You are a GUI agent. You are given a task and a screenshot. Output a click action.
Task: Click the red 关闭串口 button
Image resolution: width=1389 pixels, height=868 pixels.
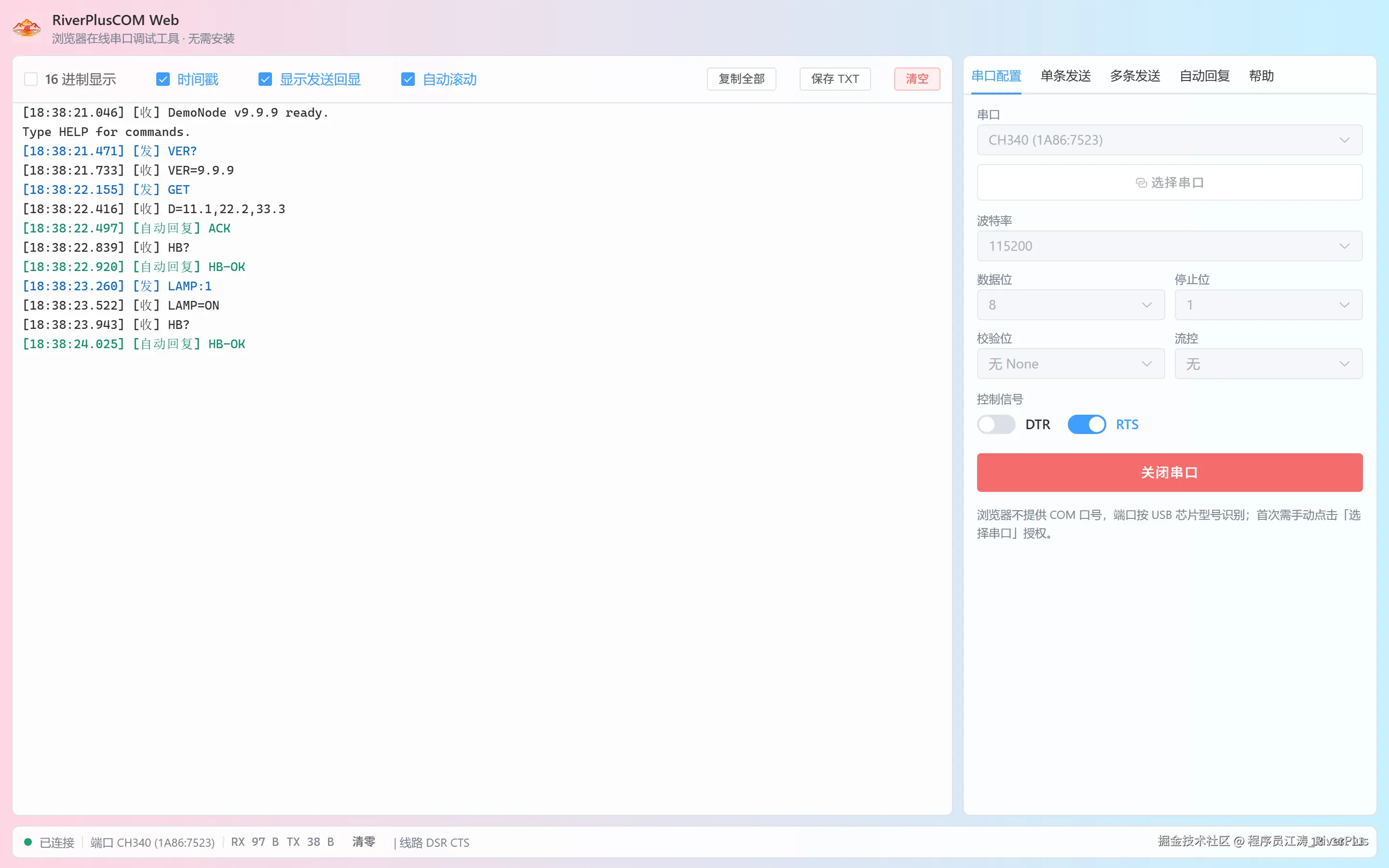coord(1170,473)
